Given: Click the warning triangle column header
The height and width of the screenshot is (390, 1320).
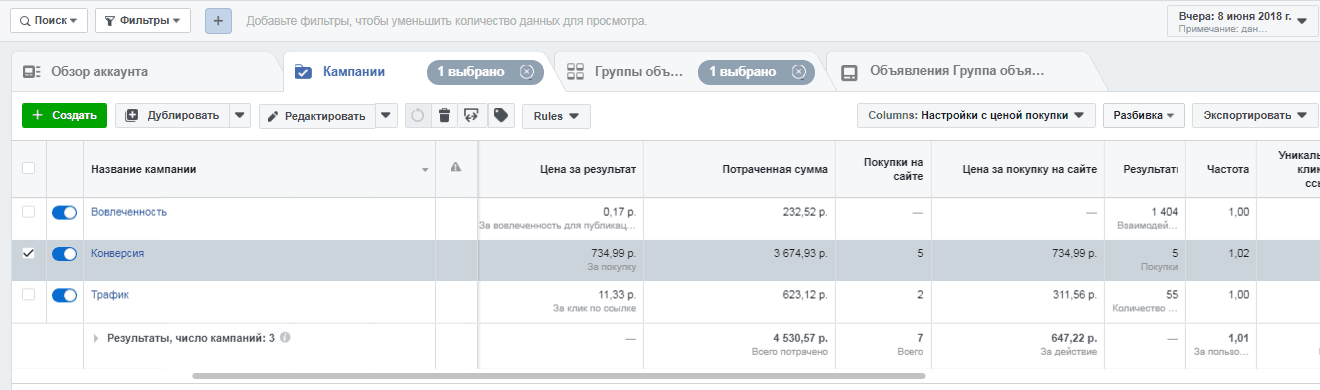Looking at the screenshot, I should [456, 168].
